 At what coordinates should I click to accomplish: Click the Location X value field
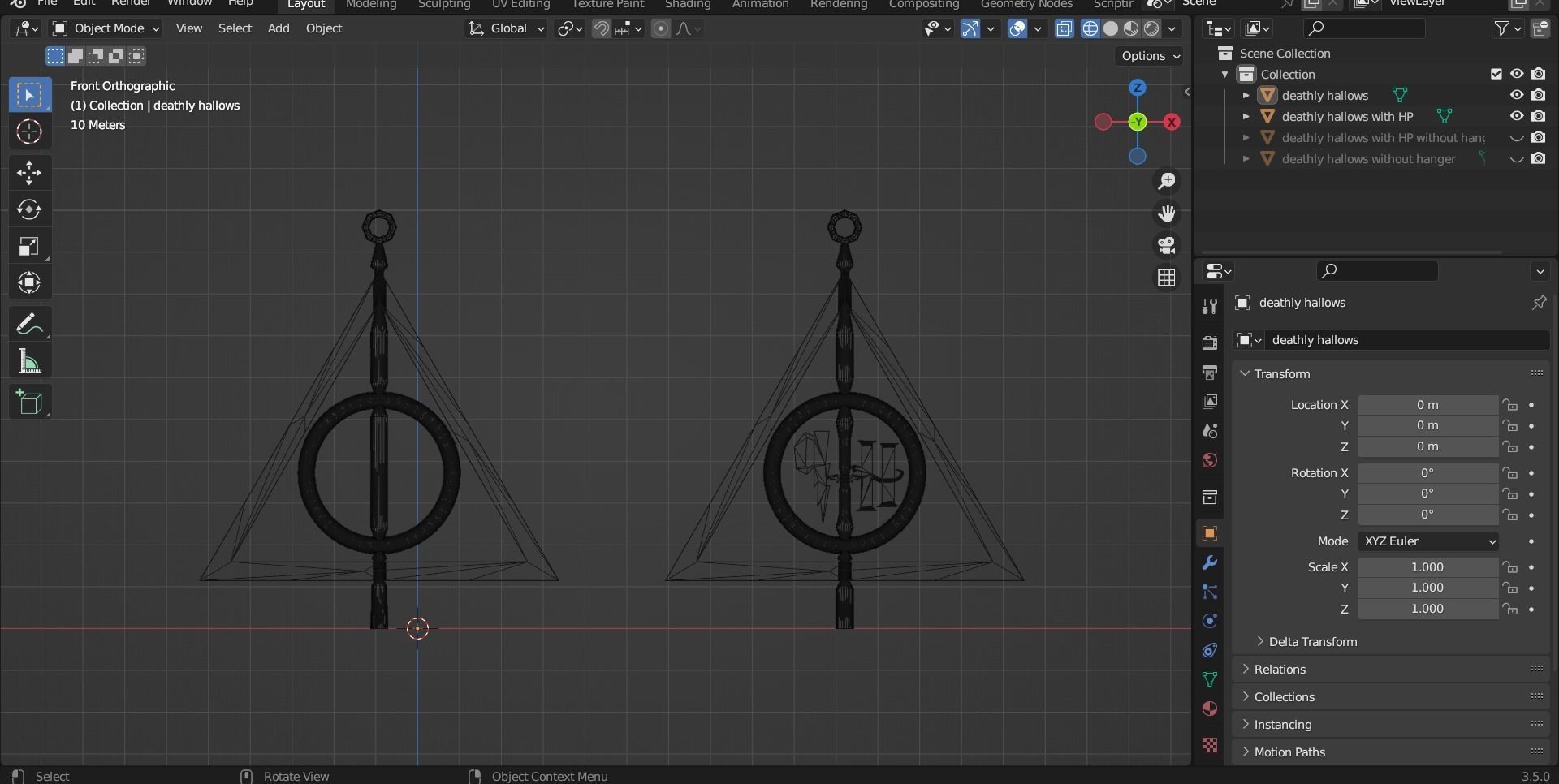1428,404
